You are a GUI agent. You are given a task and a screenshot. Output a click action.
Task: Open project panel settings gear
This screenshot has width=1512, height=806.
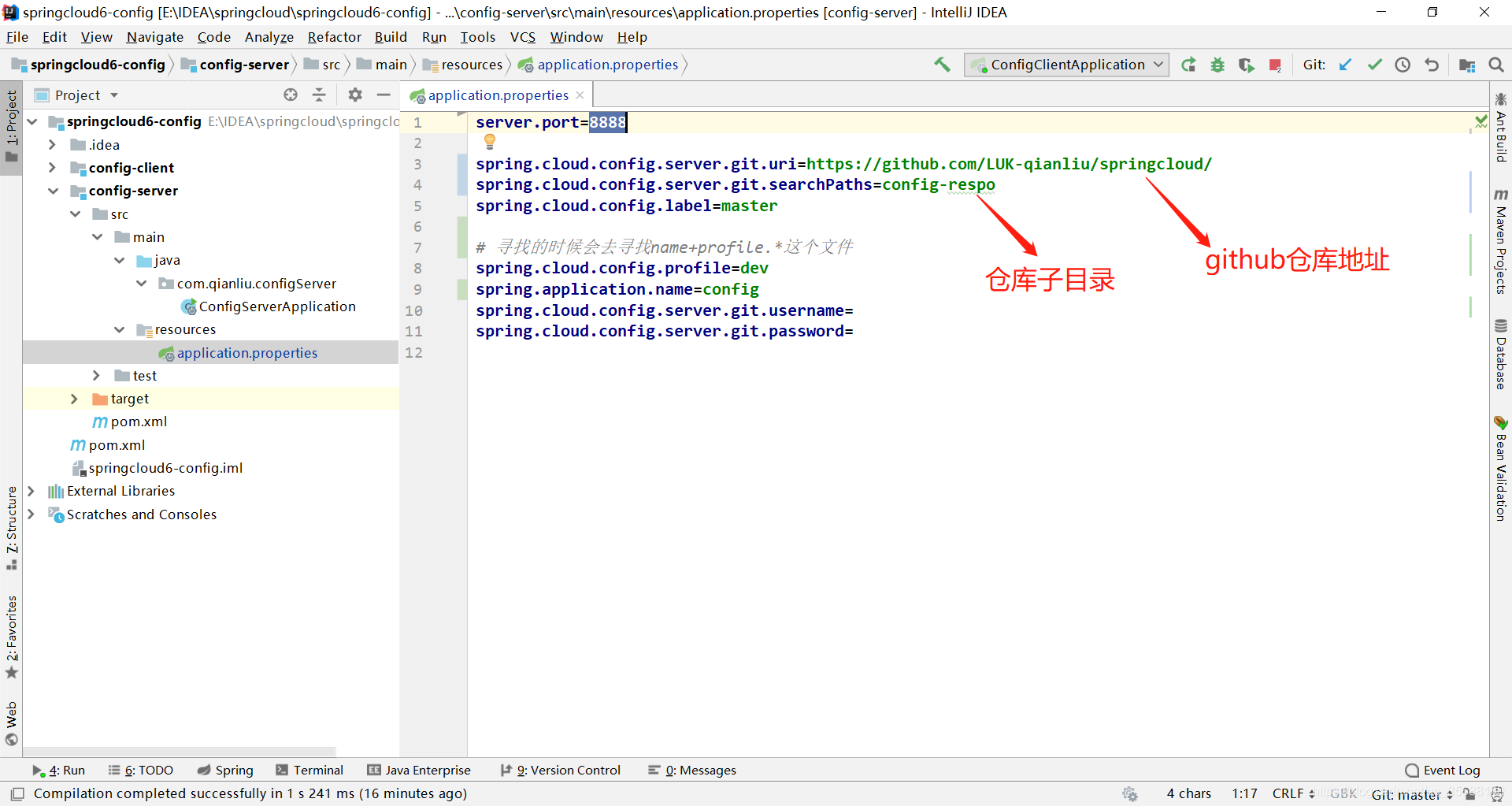pos(355,95)
